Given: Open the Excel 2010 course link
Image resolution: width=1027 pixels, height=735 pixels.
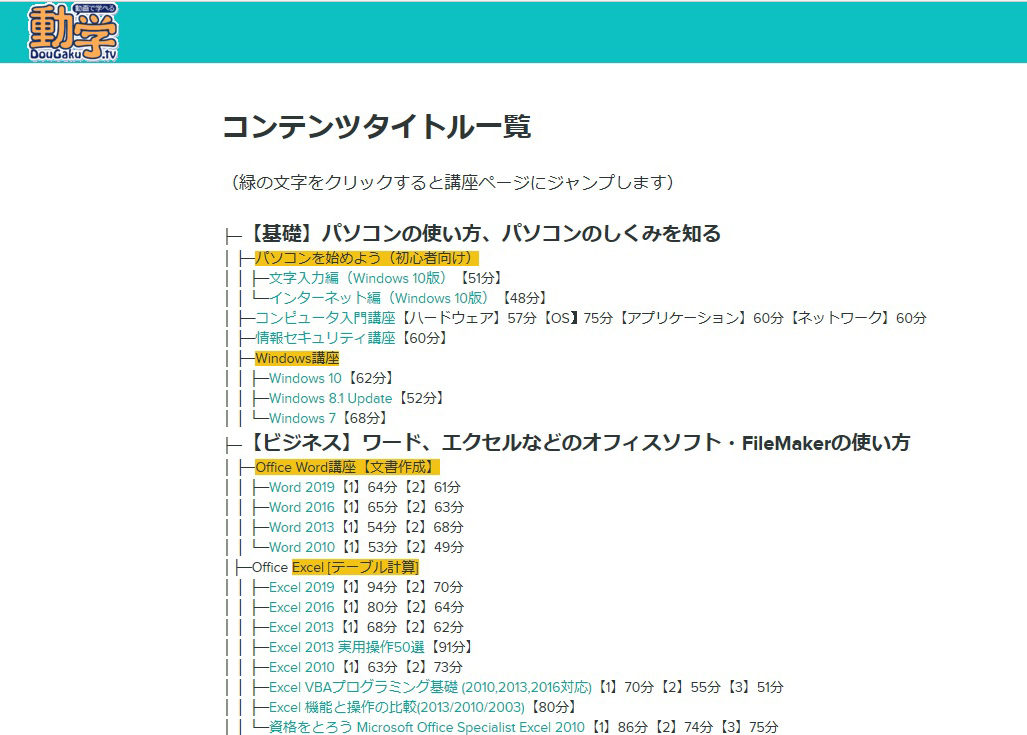Looking at the screenshot, I should pos(301,668).
